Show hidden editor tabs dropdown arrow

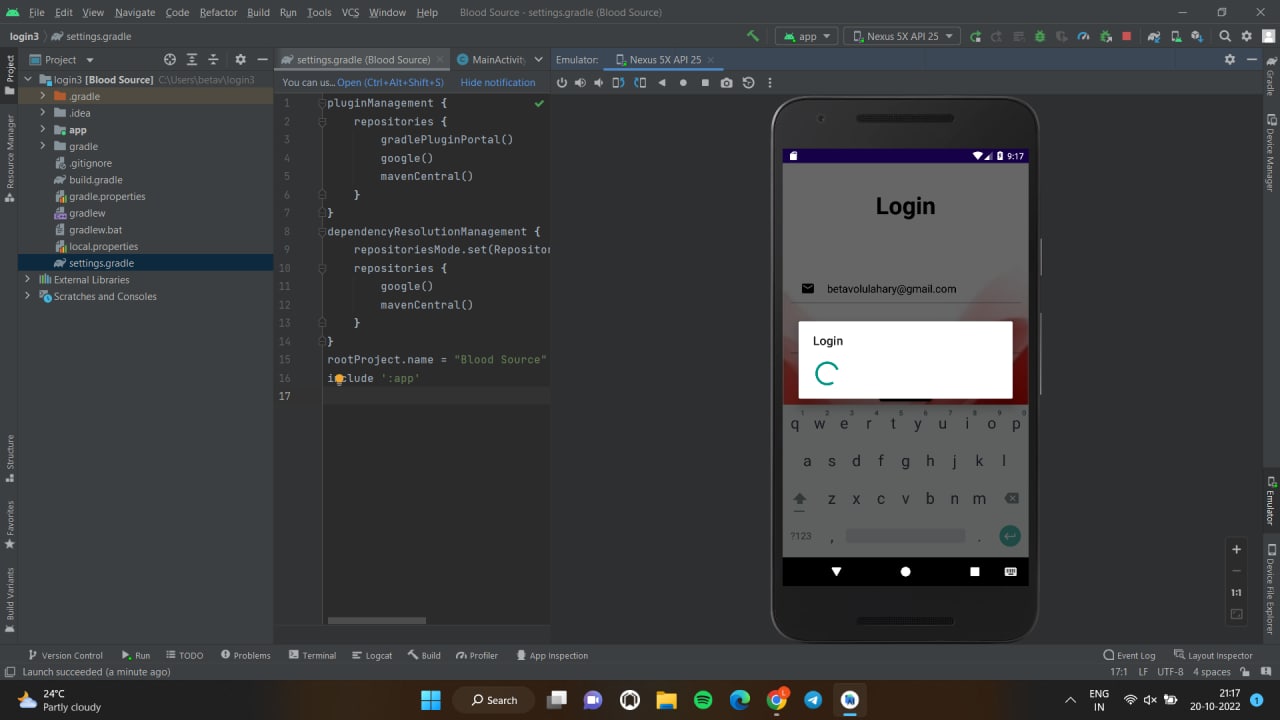pyautogui.click(x=539, y=60)
